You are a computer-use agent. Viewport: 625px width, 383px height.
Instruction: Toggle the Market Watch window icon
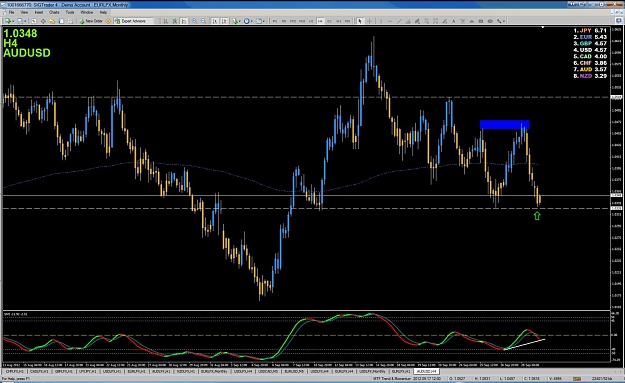(33, 21)
